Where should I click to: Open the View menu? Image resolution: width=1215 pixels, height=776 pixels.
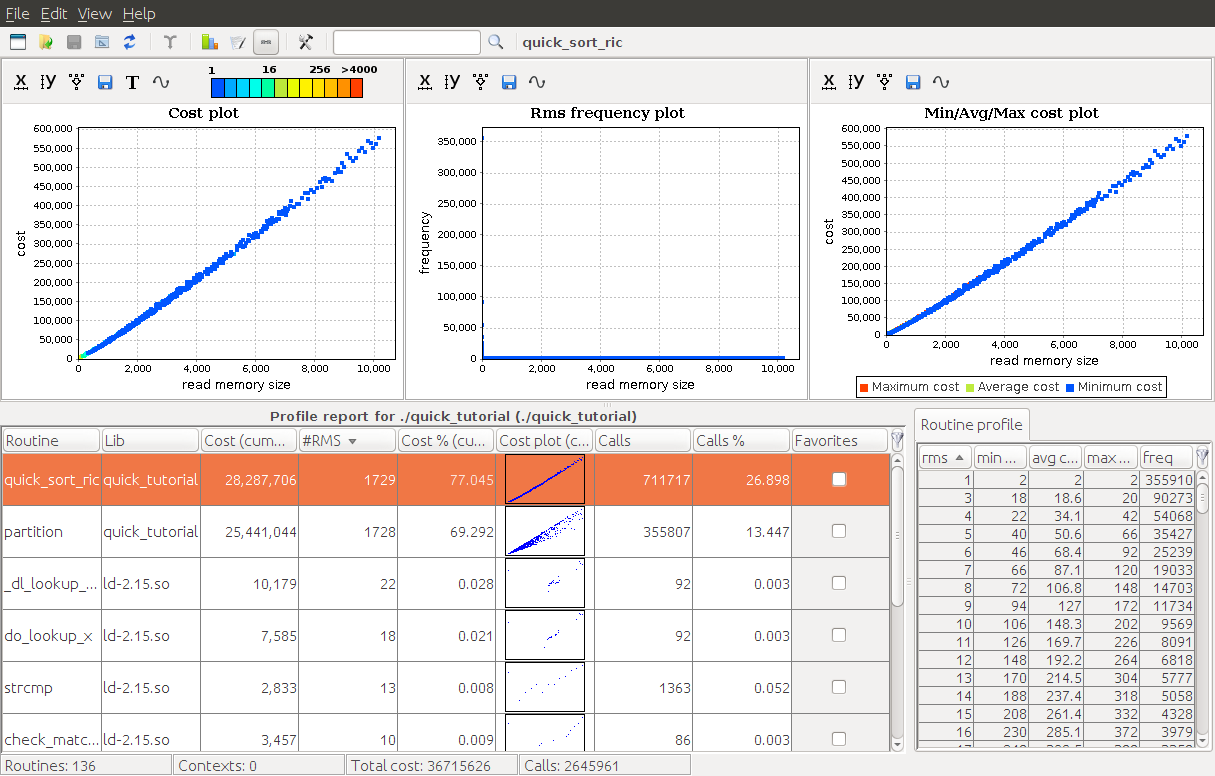[95, 13]
